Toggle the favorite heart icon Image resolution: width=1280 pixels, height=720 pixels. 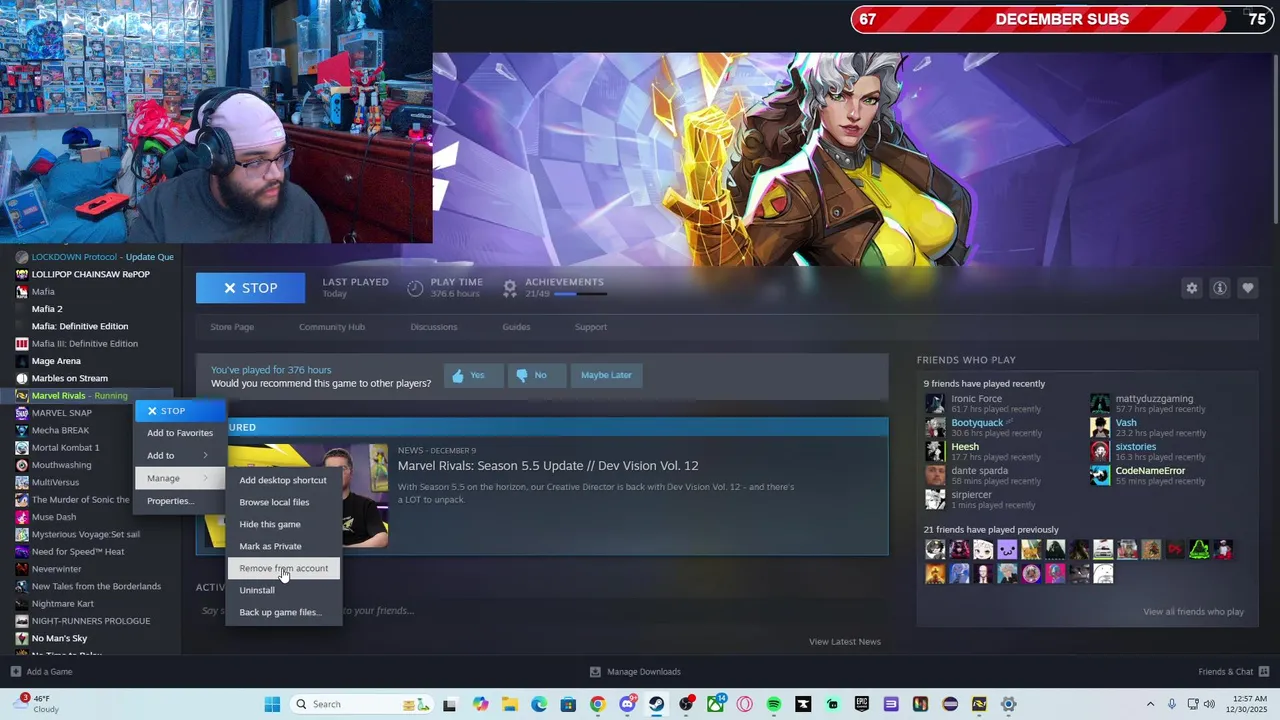[x=1248, y=288]
